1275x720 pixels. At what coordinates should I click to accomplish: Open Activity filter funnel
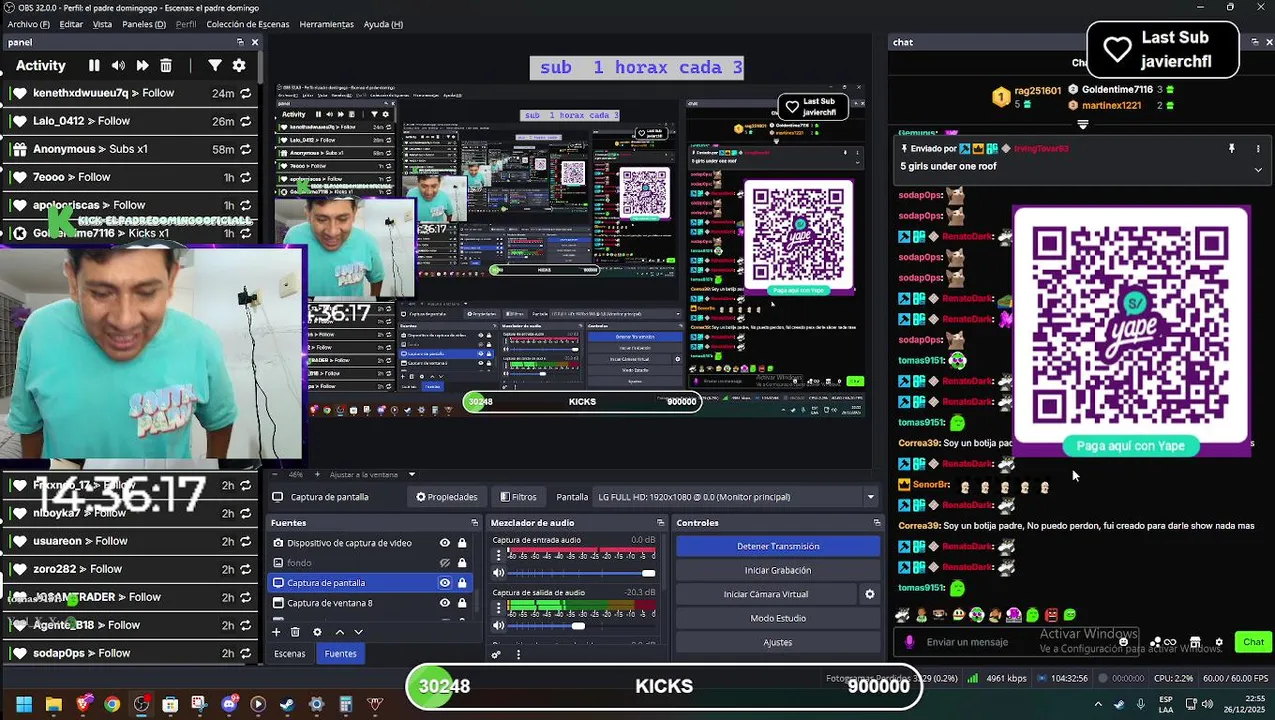pyautogui.click(x=215, y=65)
